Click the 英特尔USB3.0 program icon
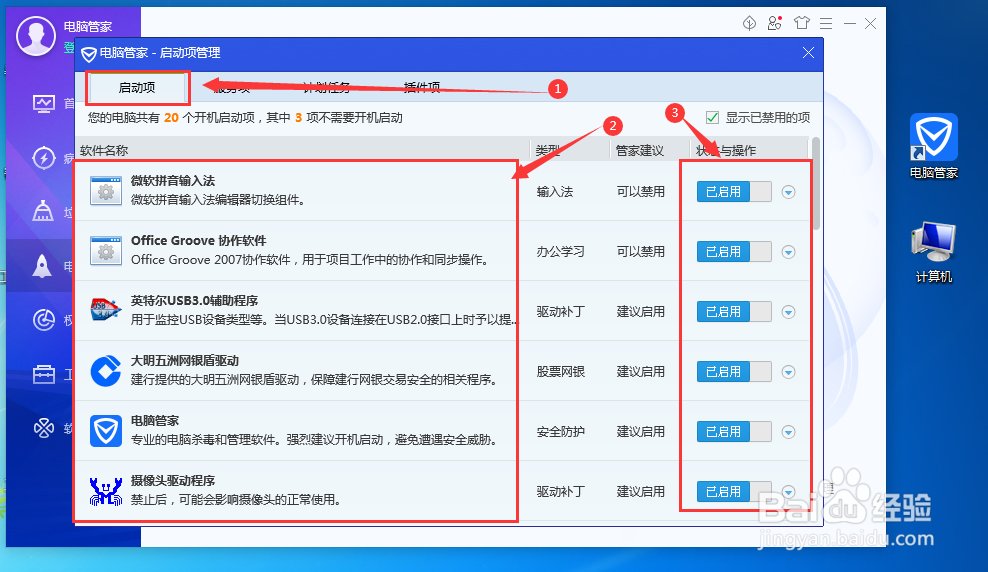This screenshot has width=988, height=572. click(105, 311)
